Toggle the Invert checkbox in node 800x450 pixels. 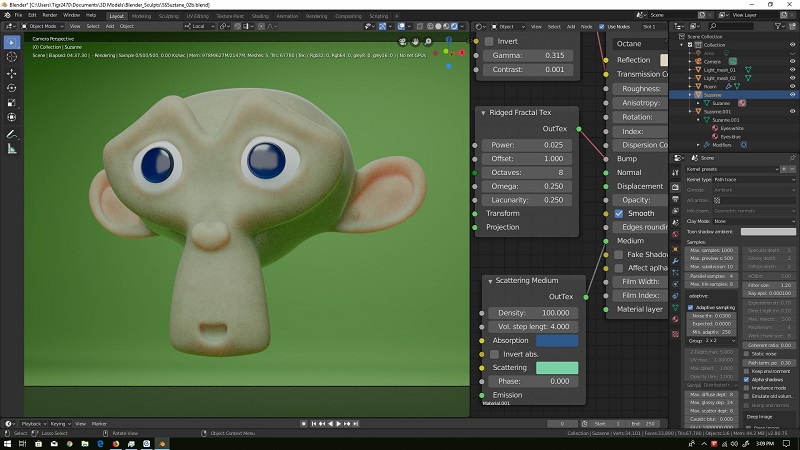pos(489,41)
